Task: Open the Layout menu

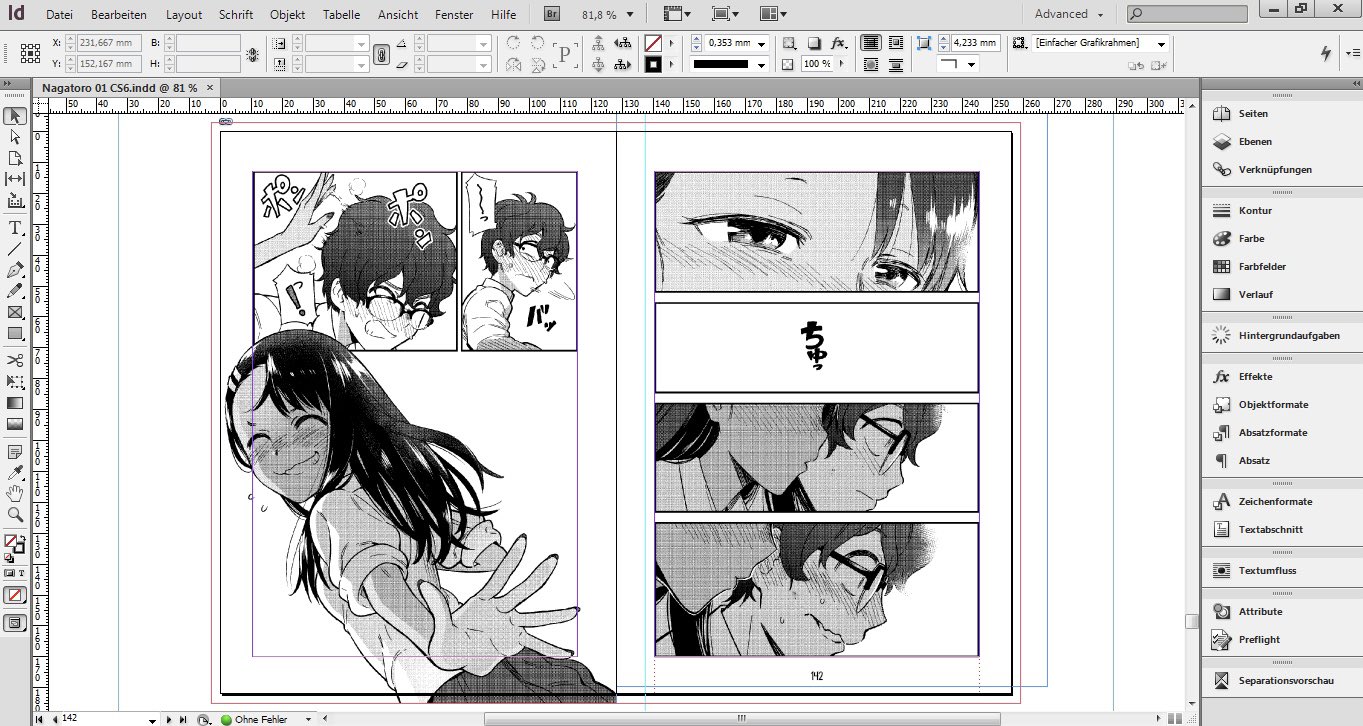Action: coord(184,15)
